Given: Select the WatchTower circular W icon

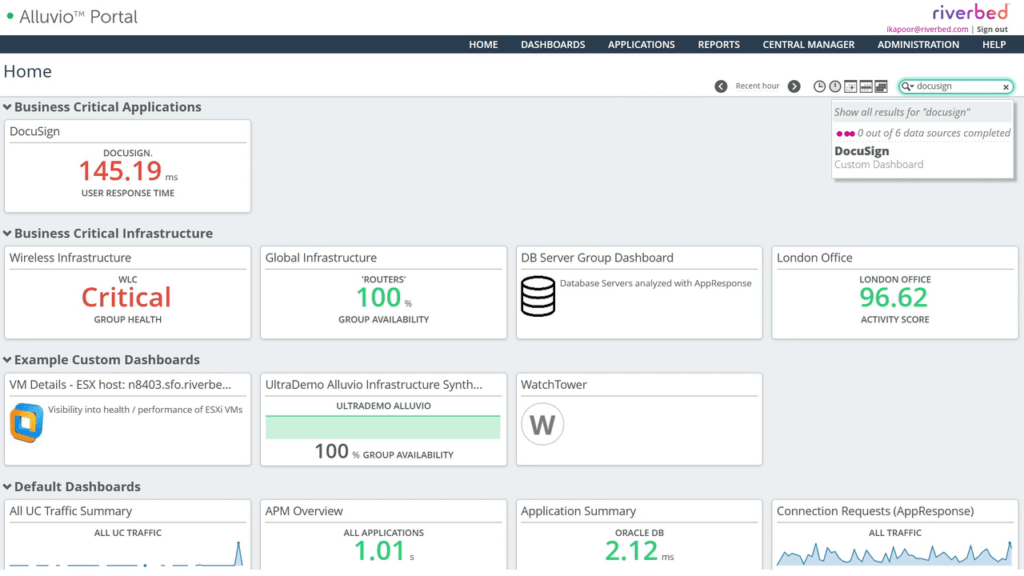Looking at the screenshot, I should [542, 424].
